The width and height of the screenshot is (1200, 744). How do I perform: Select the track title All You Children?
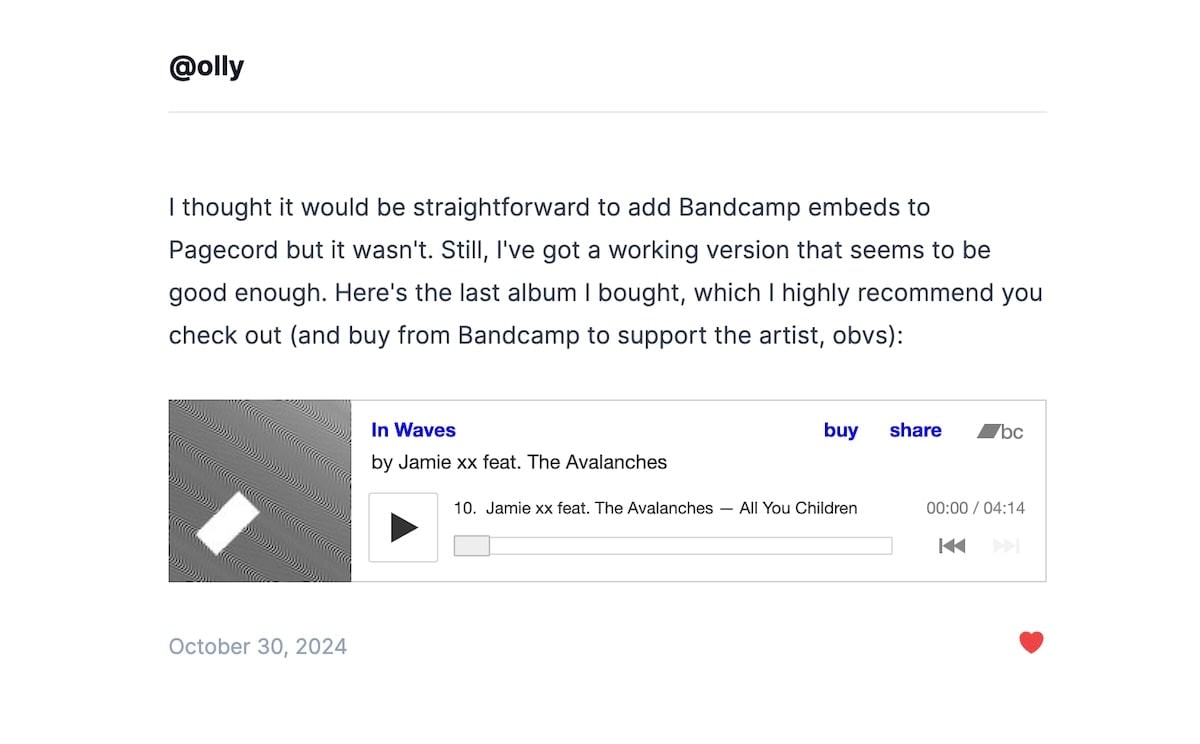[798, 508]
